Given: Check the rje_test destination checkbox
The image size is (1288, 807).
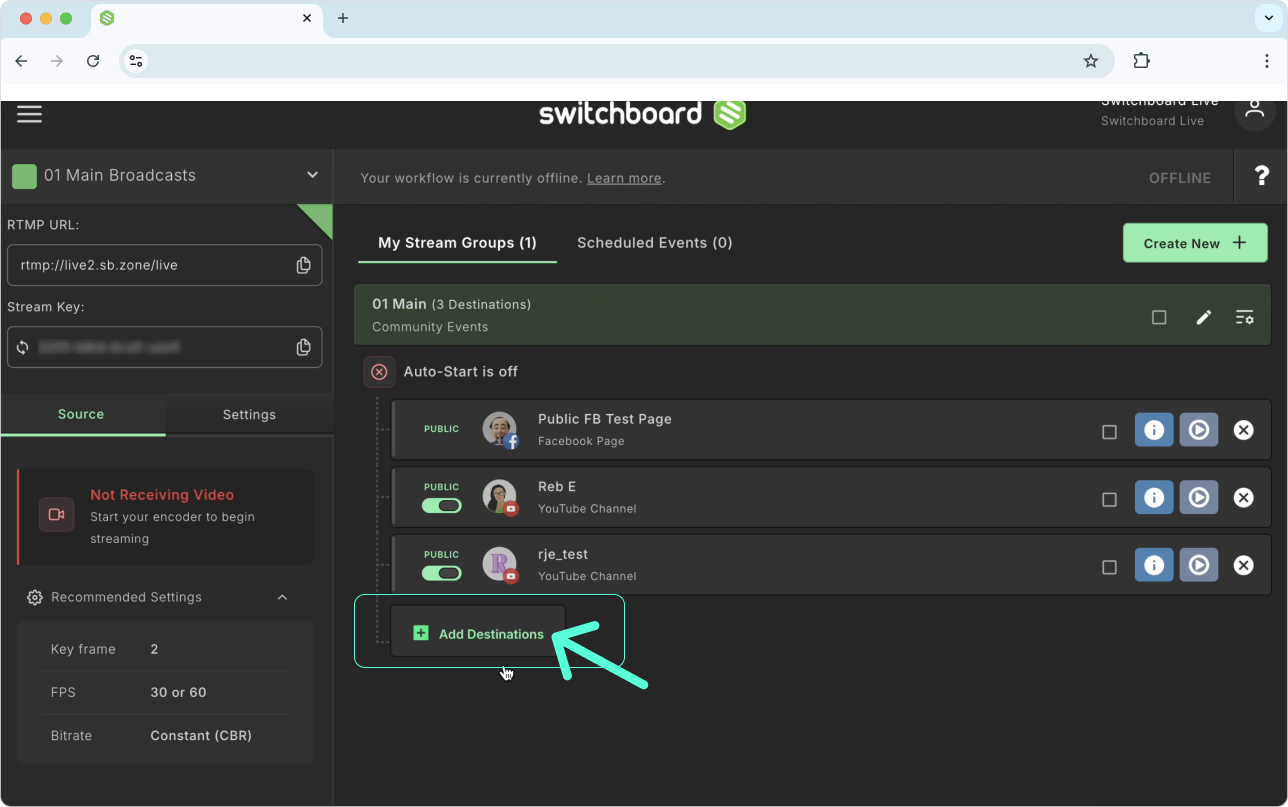Looking at the screenshot, I should [1109, 567].
